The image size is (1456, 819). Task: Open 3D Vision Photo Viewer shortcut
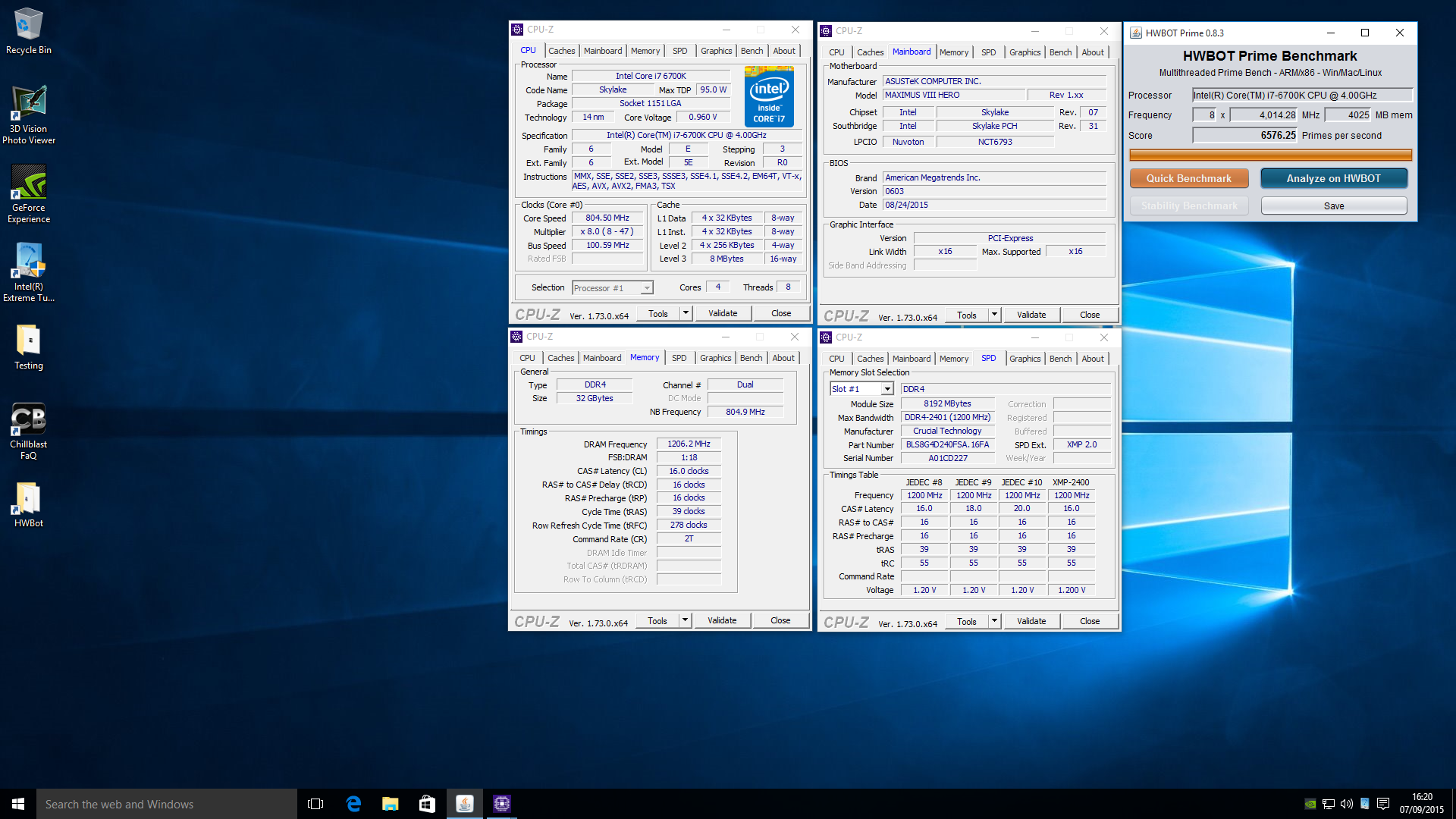[x=29, y=115]
